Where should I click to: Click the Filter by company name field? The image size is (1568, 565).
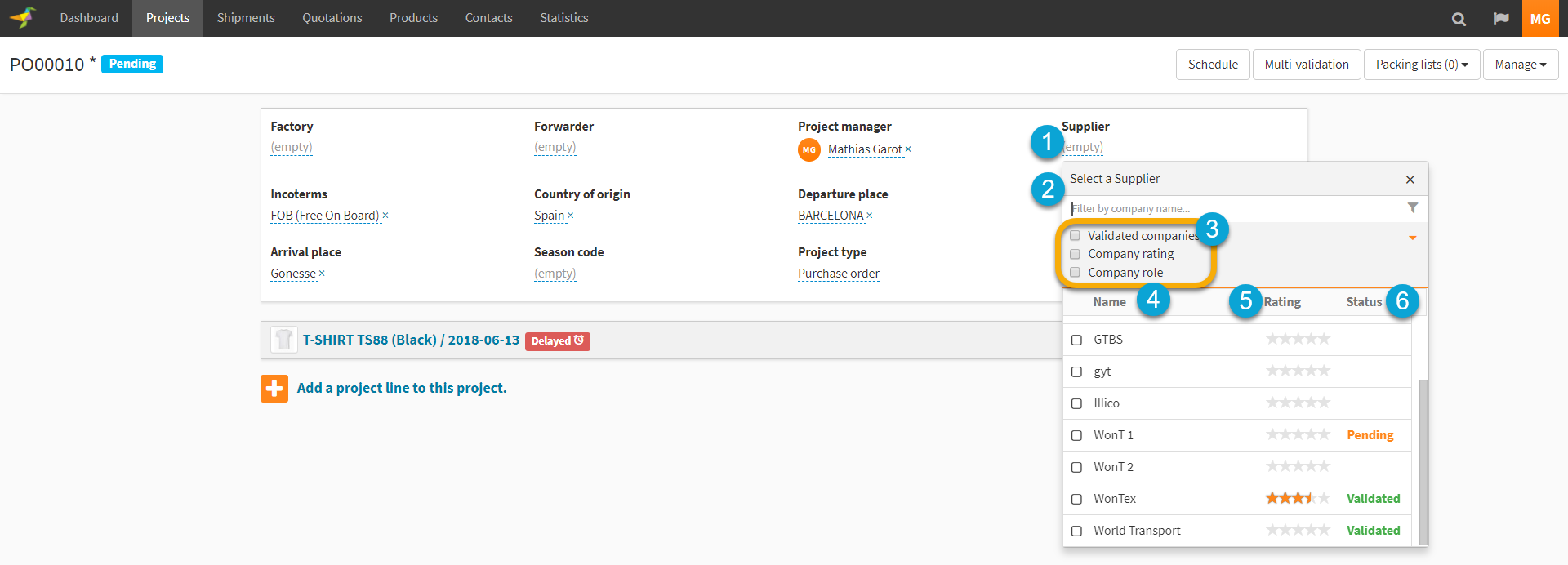(x=1233, y=209)
